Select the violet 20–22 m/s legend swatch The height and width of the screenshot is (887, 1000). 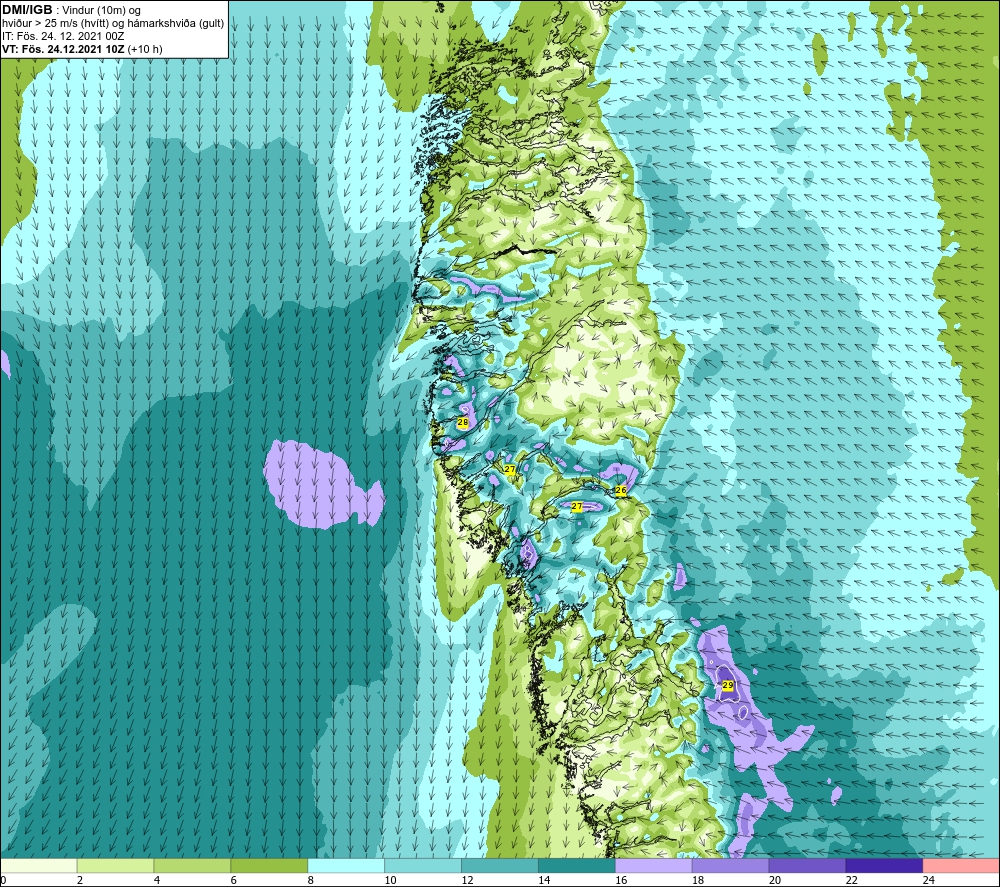point(807,865)
